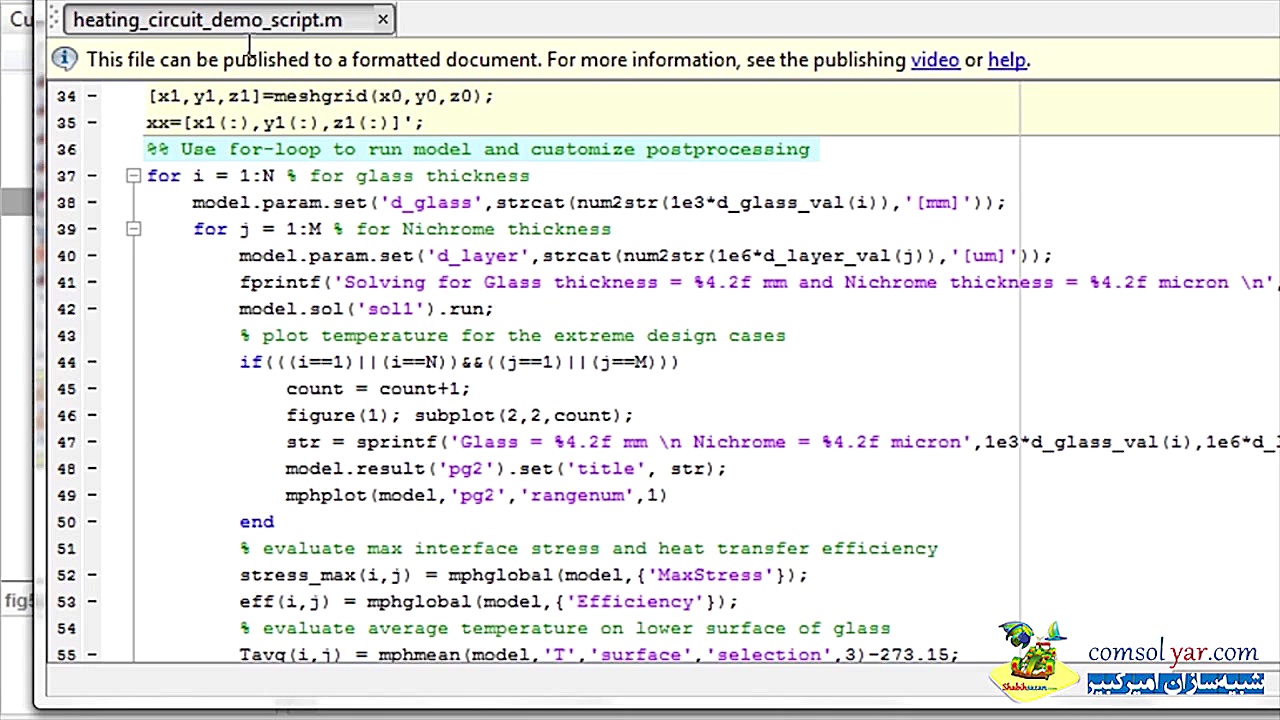
Task: Click line number 54 in the gutter
Action: pyautogui.click(x=66, y=628)
